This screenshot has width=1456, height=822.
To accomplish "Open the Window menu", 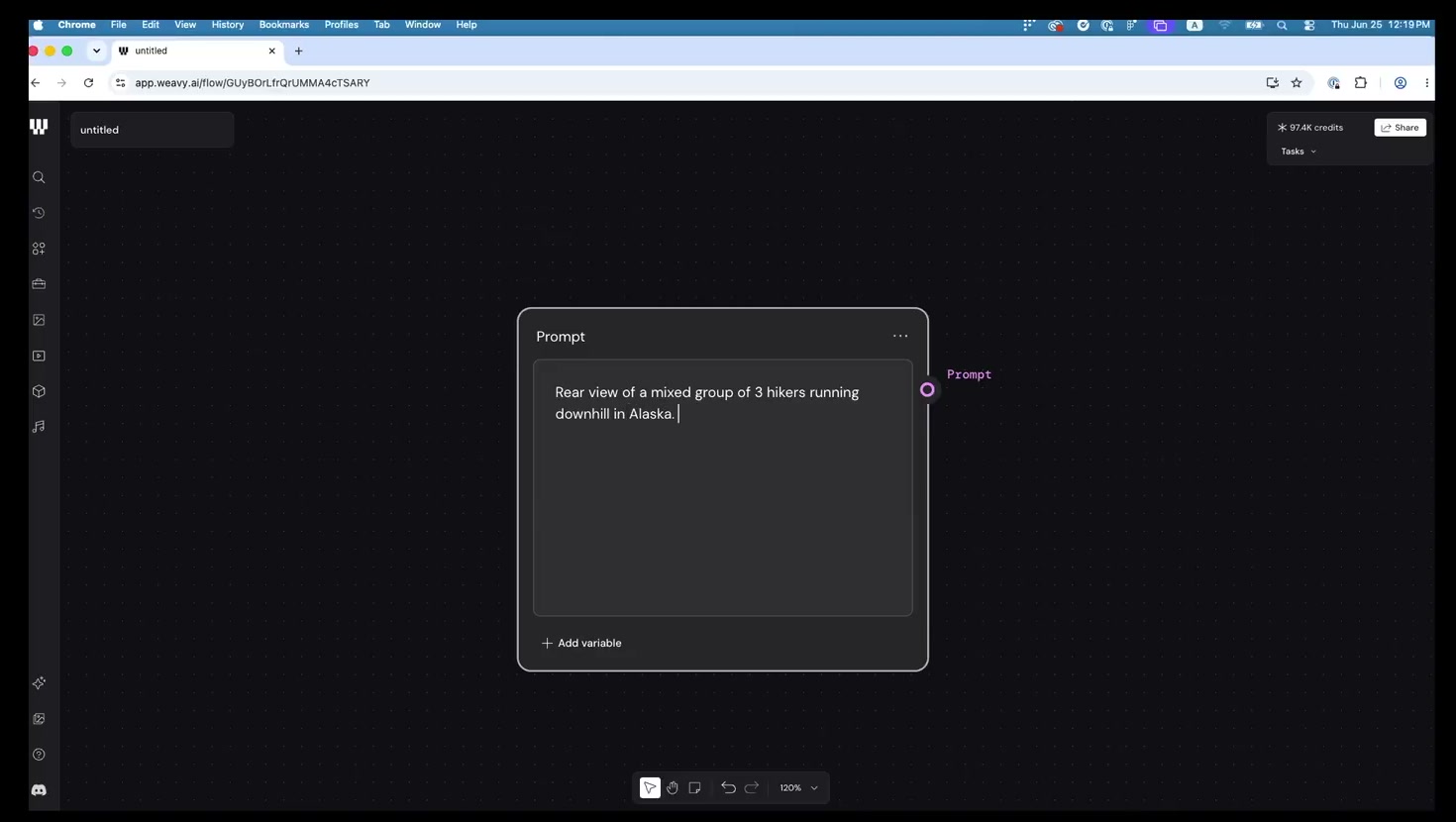I will (x=423, y=25).
